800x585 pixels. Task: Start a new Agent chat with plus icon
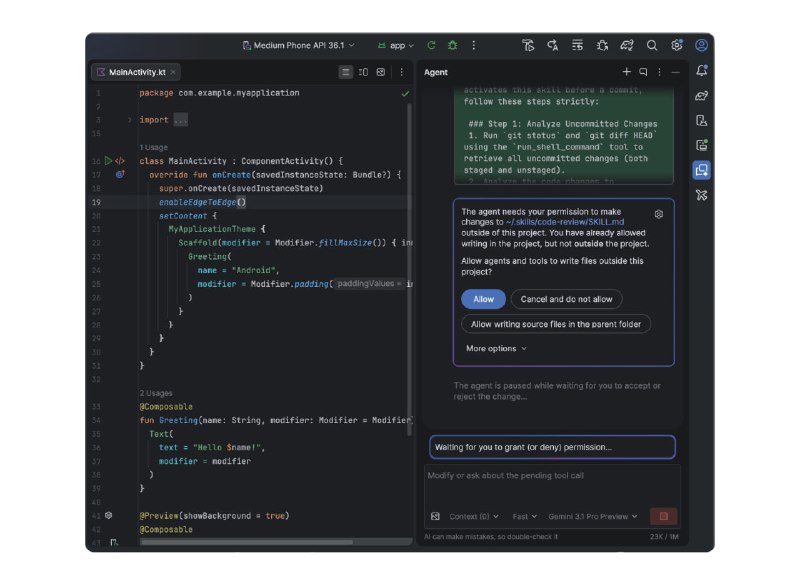[626, 72]
